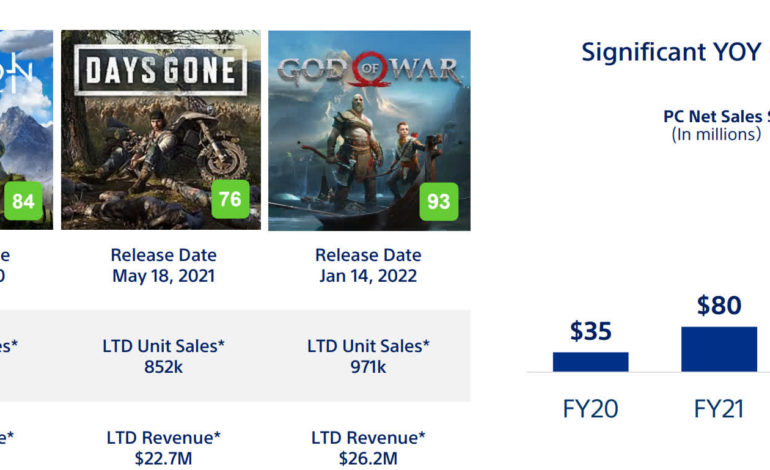The height and width of the screenshot is (470, 770).
Task: Click the Days Gone title logo
Action: (x=160, y=70)
